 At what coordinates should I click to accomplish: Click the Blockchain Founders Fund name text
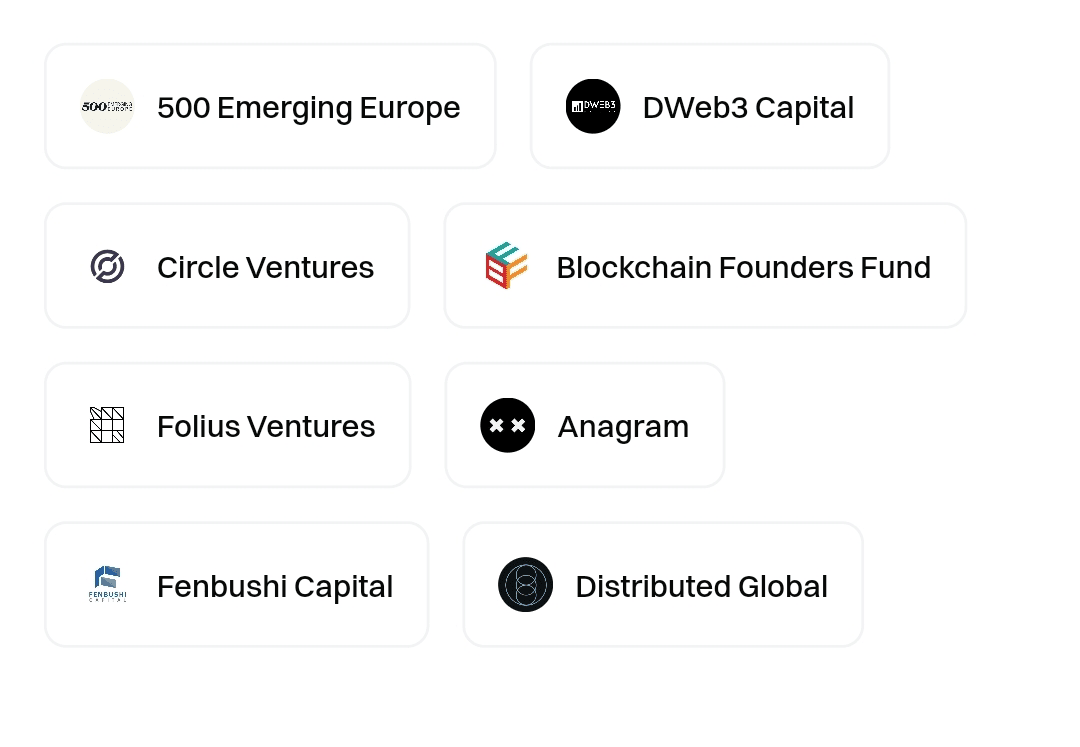tap(744, 268)
